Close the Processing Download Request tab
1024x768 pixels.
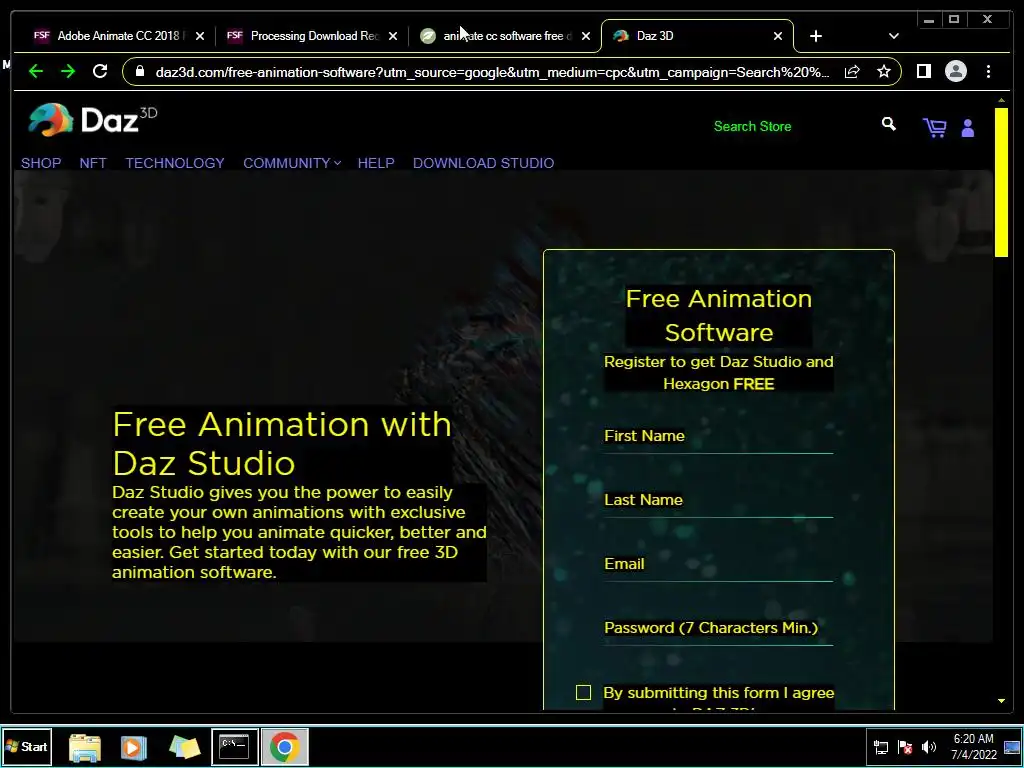click(x=392, y=36)
